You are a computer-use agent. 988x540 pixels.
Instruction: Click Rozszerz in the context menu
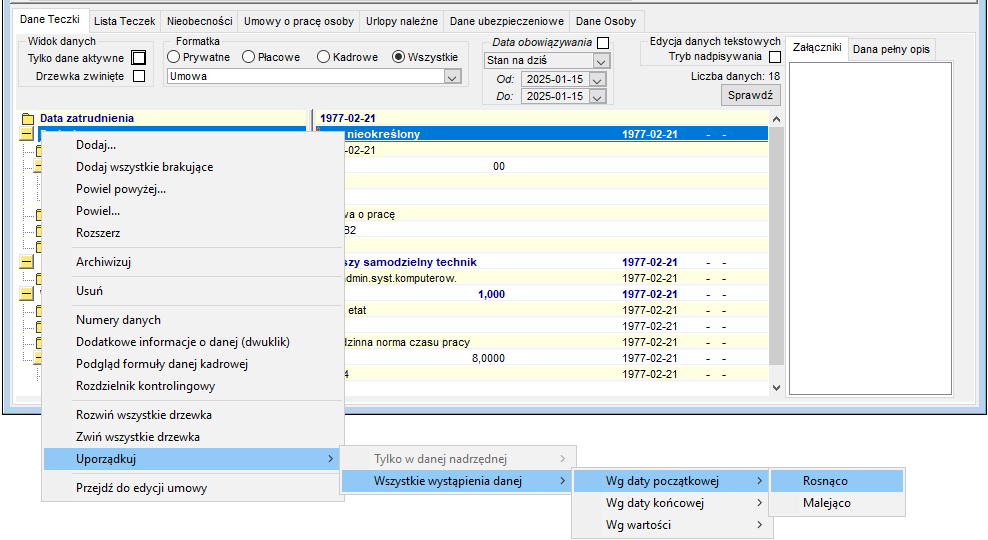click(98, 233)
